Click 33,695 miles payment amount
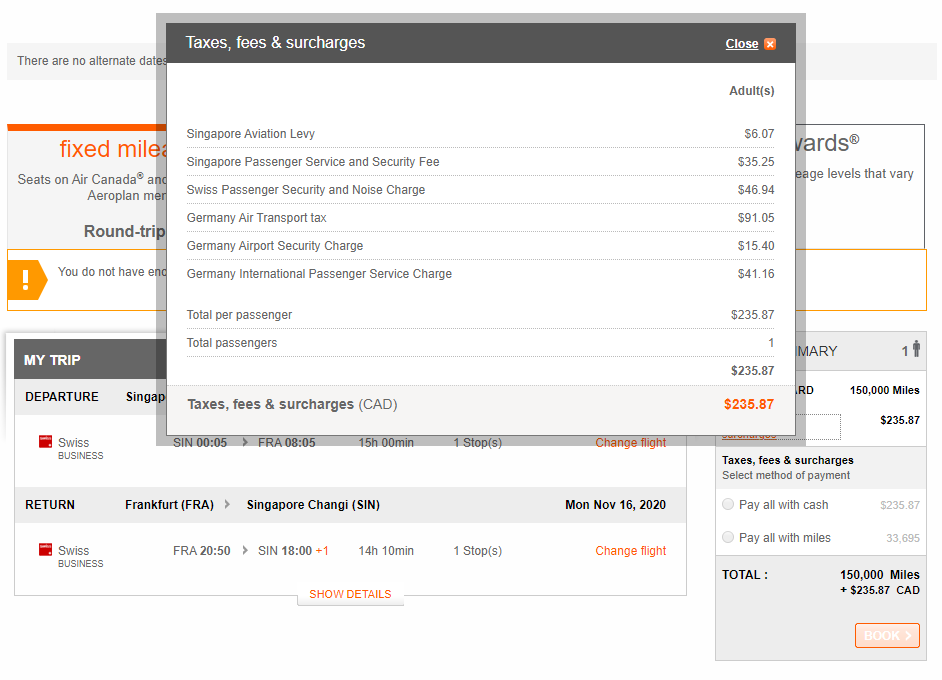The width and height of the screenshot is (942, 680). 903,538
